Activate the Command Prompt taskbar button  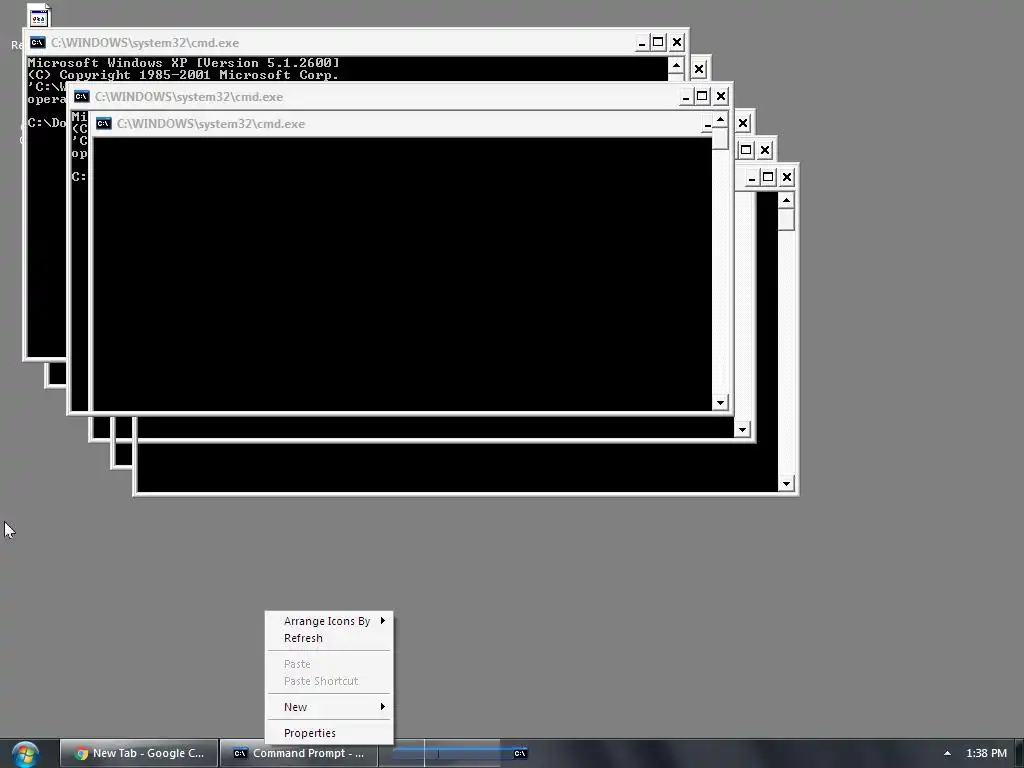(x=298, y=753)
